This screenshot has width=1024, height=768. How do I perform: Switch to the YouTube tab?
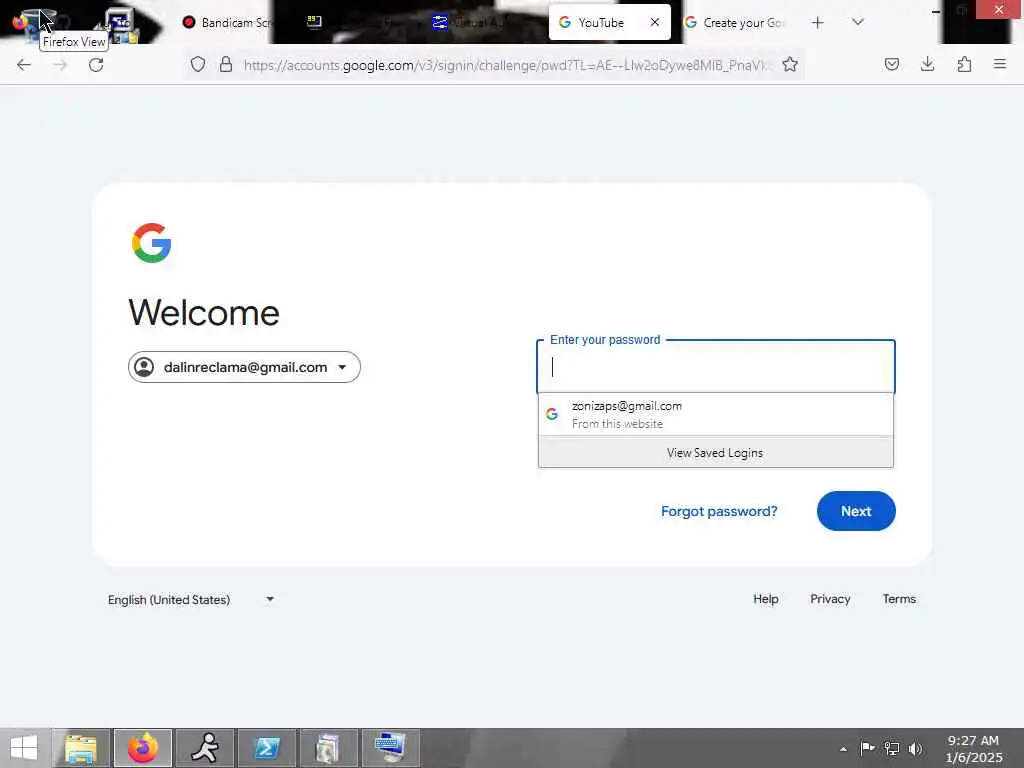click(609, 22)
